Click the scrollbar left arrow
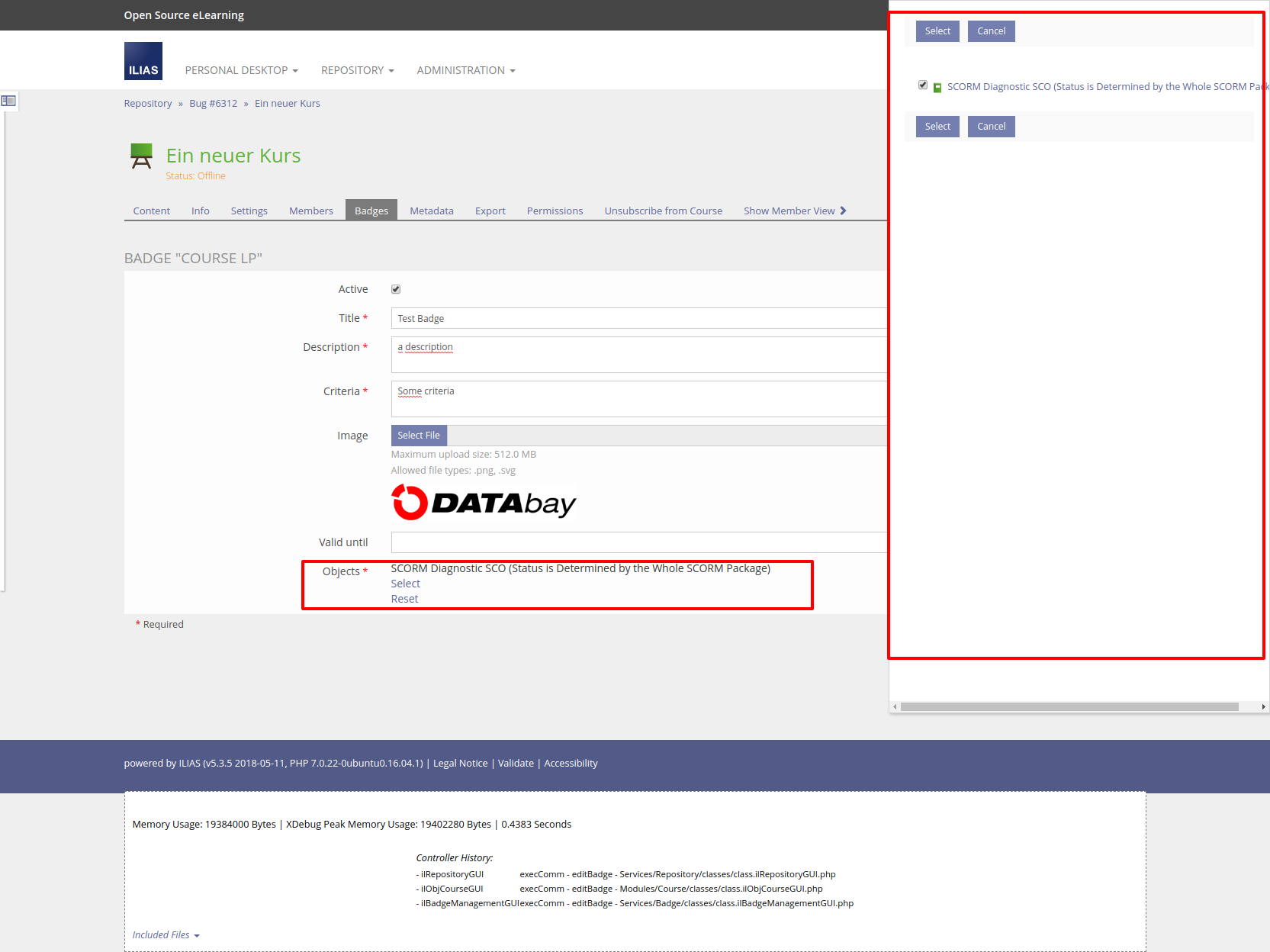1270x952 pixels. tap(895, 707)
